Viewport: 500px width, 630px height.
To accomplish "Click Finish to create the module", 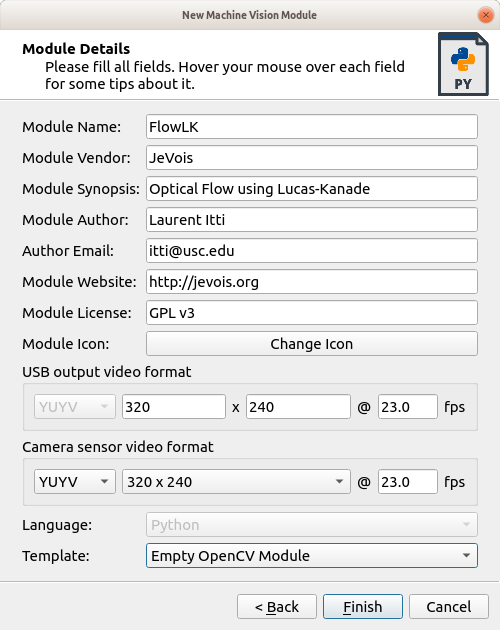I will (363, 607).
